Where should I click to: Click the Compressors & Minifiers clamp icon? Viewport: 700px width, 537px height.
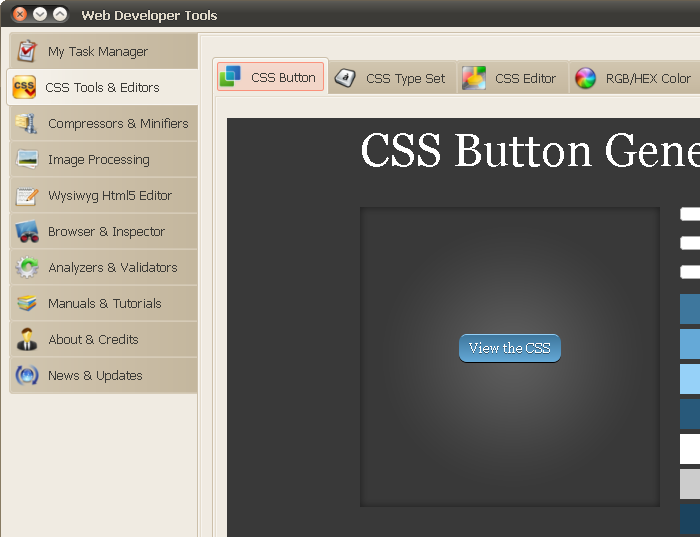coord(26,123)
